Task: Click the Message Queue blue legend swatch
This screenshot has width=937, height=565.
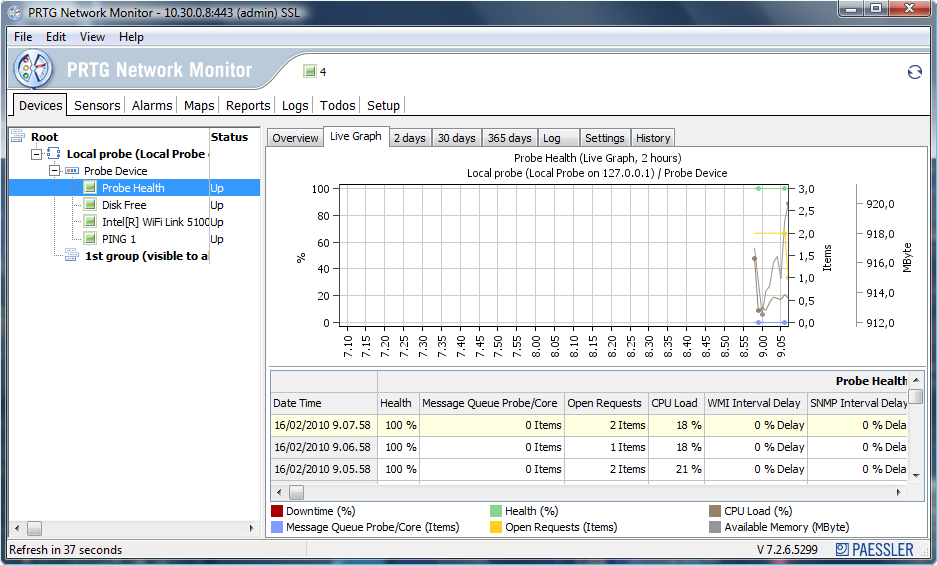Action: point(277,527)
